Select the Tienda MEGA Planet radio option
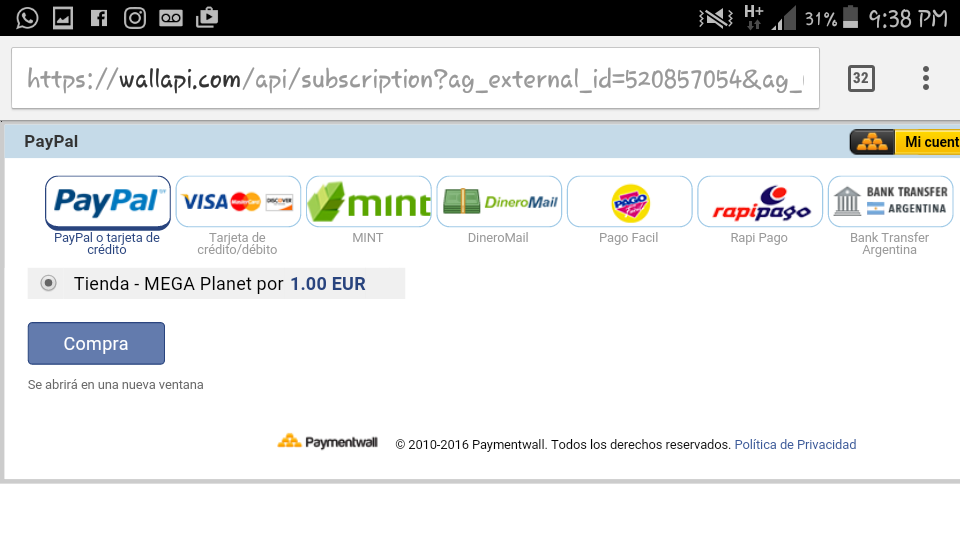Screen dimensions: 960x540 (48, 283)
